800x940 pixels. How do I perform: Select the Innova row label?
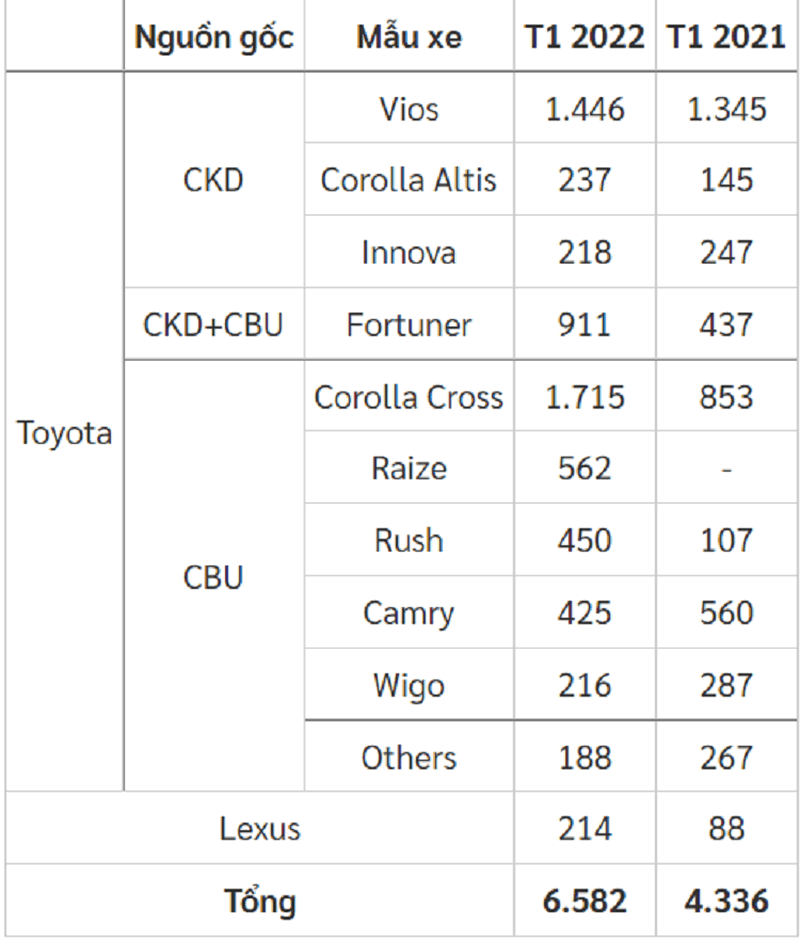pos(409,252)
